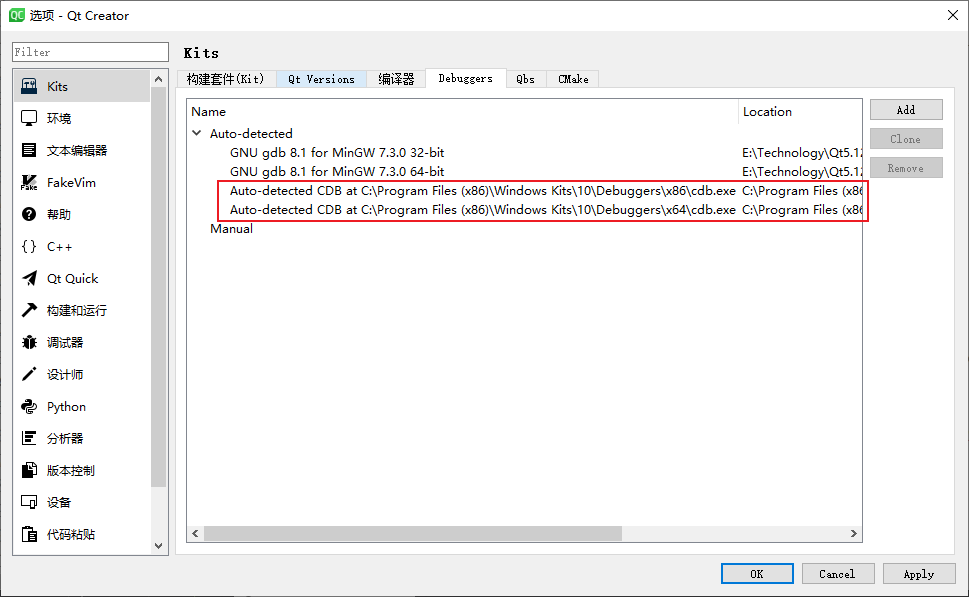This screenshot has width=969, height=597.
Task: Click the Filter input field
Action: [x=90, y=52]
